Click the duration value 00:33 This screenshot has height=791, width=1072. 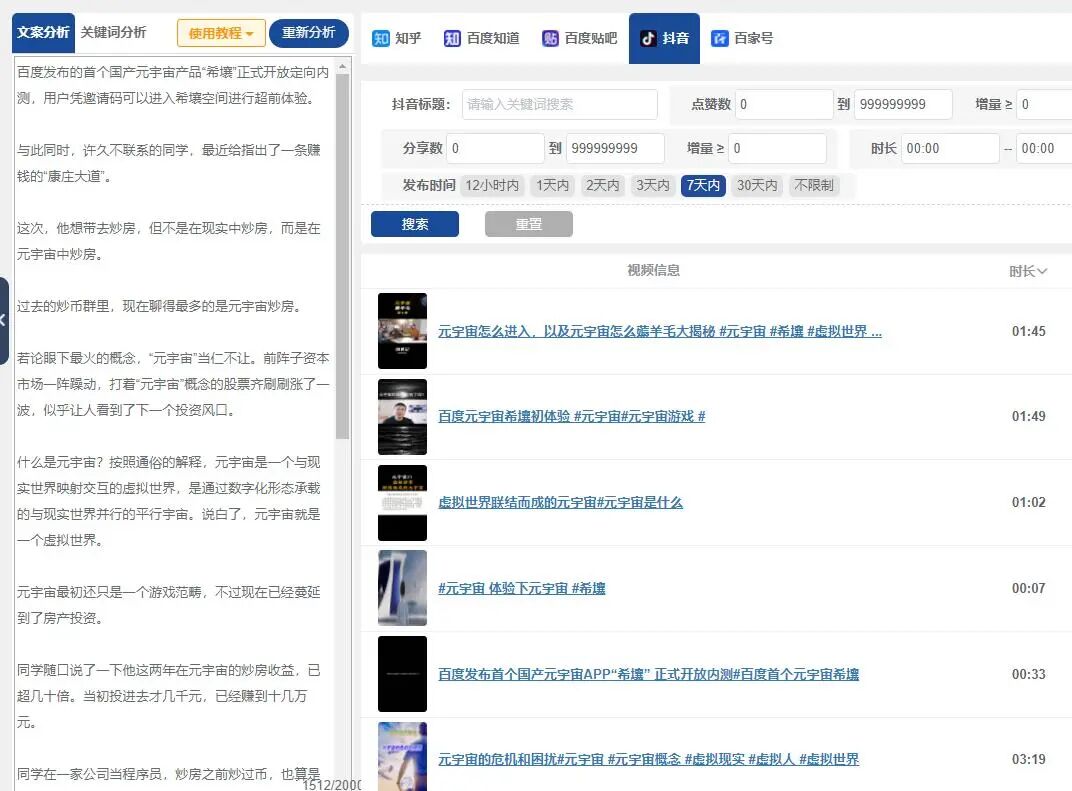click(x=1029, y=675)
